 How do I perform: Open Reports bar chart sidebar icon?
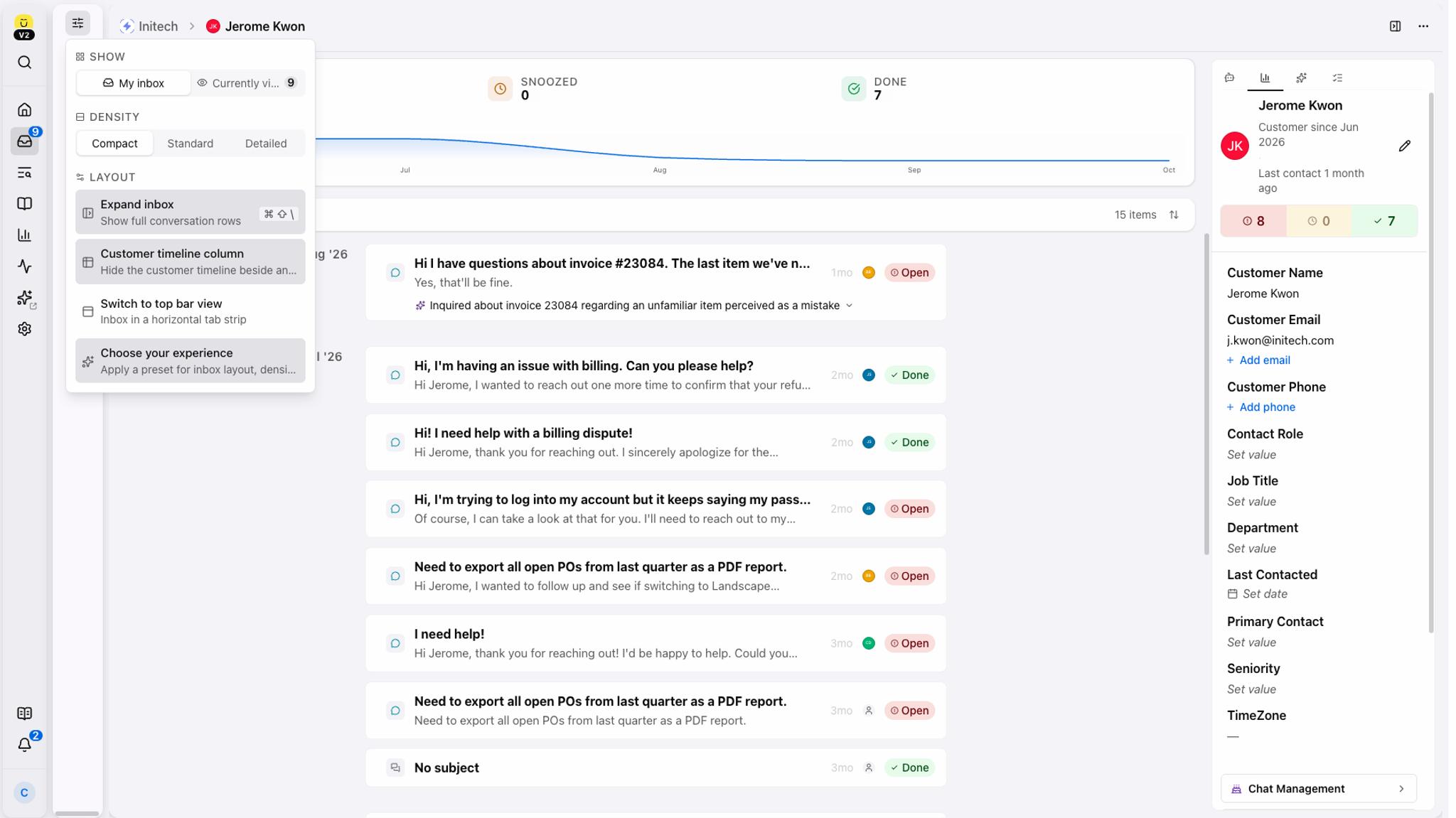(x=24, y=235)
